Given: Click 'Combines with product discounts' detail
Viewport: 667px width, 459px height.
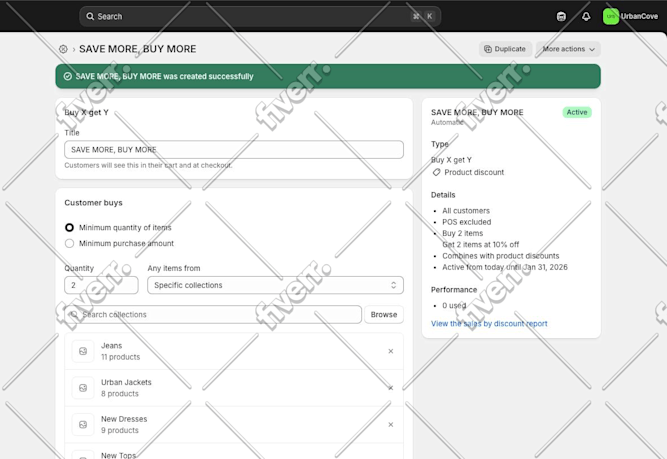Looking at the screenshot, I should tap(501, 256).
